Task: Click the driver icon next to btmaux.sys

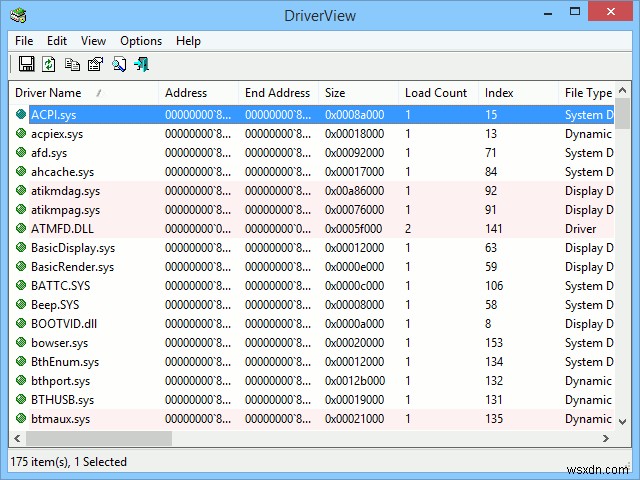Action: point(21,418)
